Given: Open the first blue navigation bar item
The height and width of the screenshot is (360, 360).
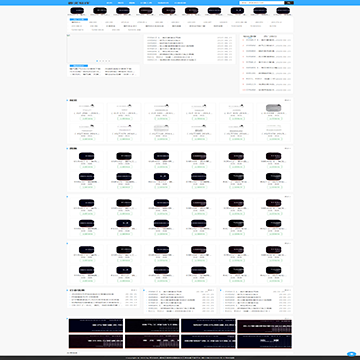Looking at the screenshot, I should point(109,3).
